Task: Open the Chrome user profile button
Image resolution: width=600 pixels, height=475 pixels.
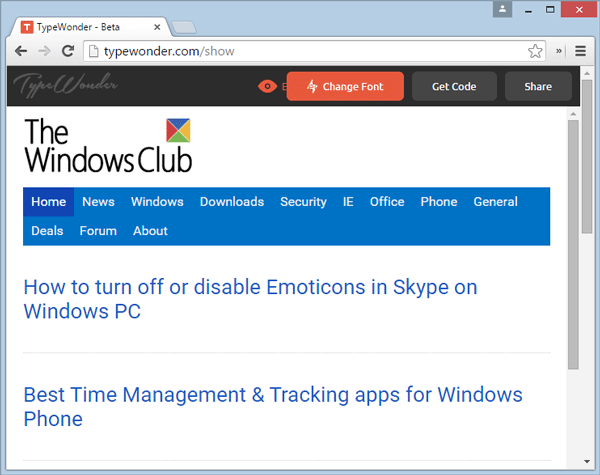Action: click(x=502, y=9)
